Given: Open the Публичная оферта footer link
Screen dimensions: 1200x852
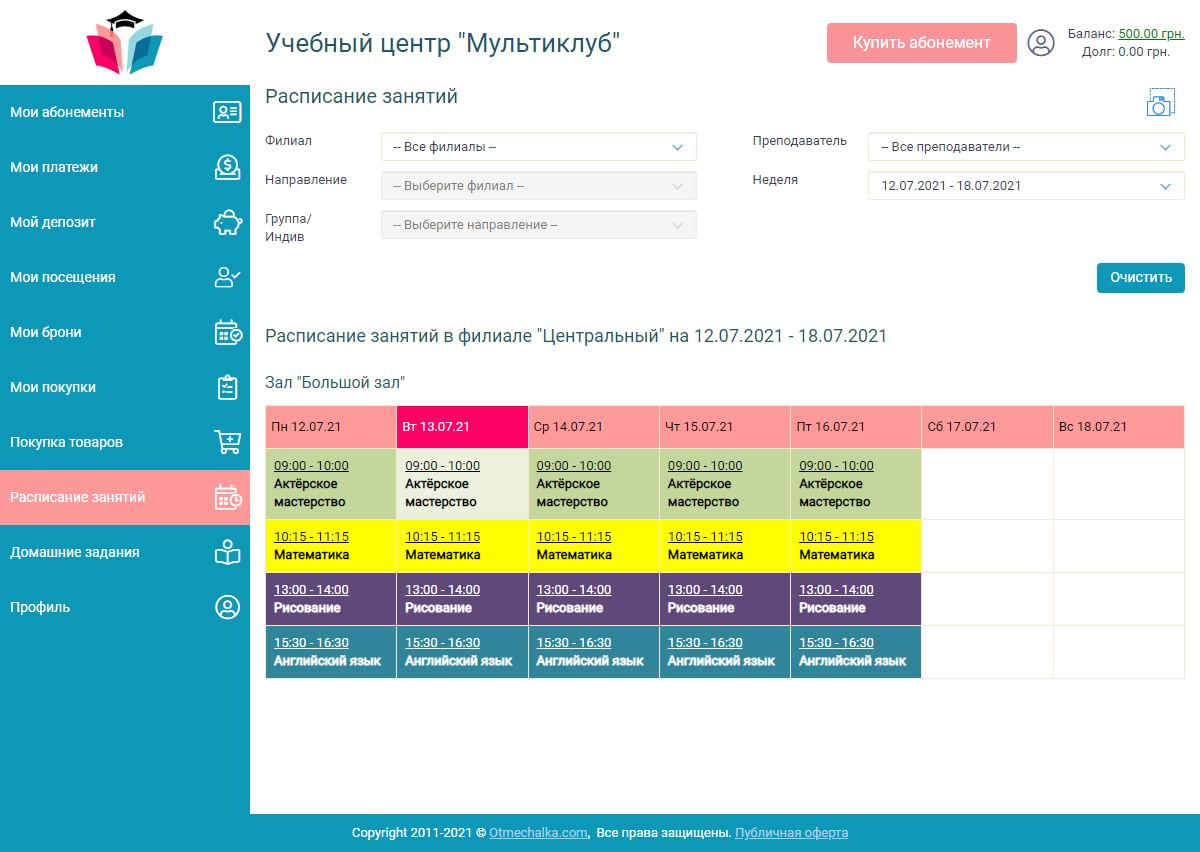Looking at the screenshot, I should (791, 833).
